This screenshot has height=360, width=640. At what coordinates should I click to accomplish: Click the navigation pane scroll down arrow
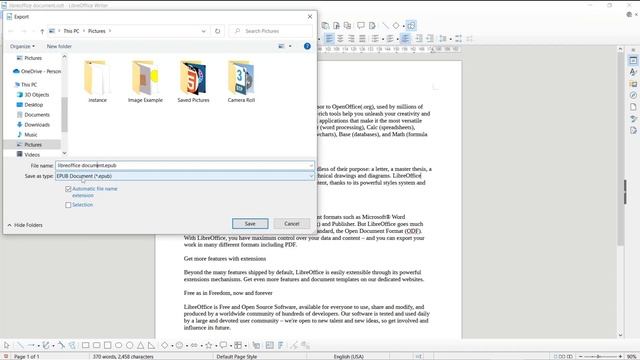click(64, 153)
